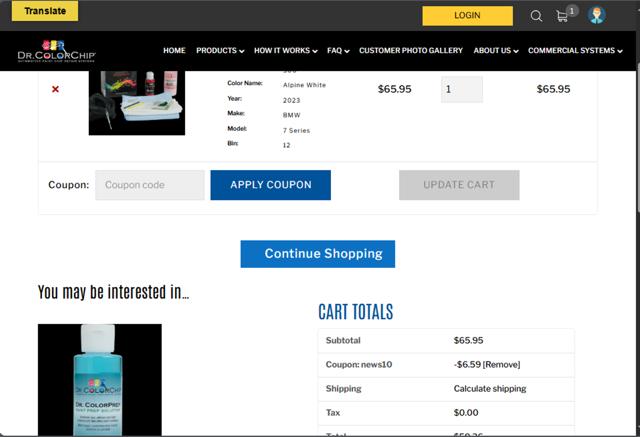Expand the ABOUT US menu
This screenshot has height=437, width=640.
click(496, 51)
